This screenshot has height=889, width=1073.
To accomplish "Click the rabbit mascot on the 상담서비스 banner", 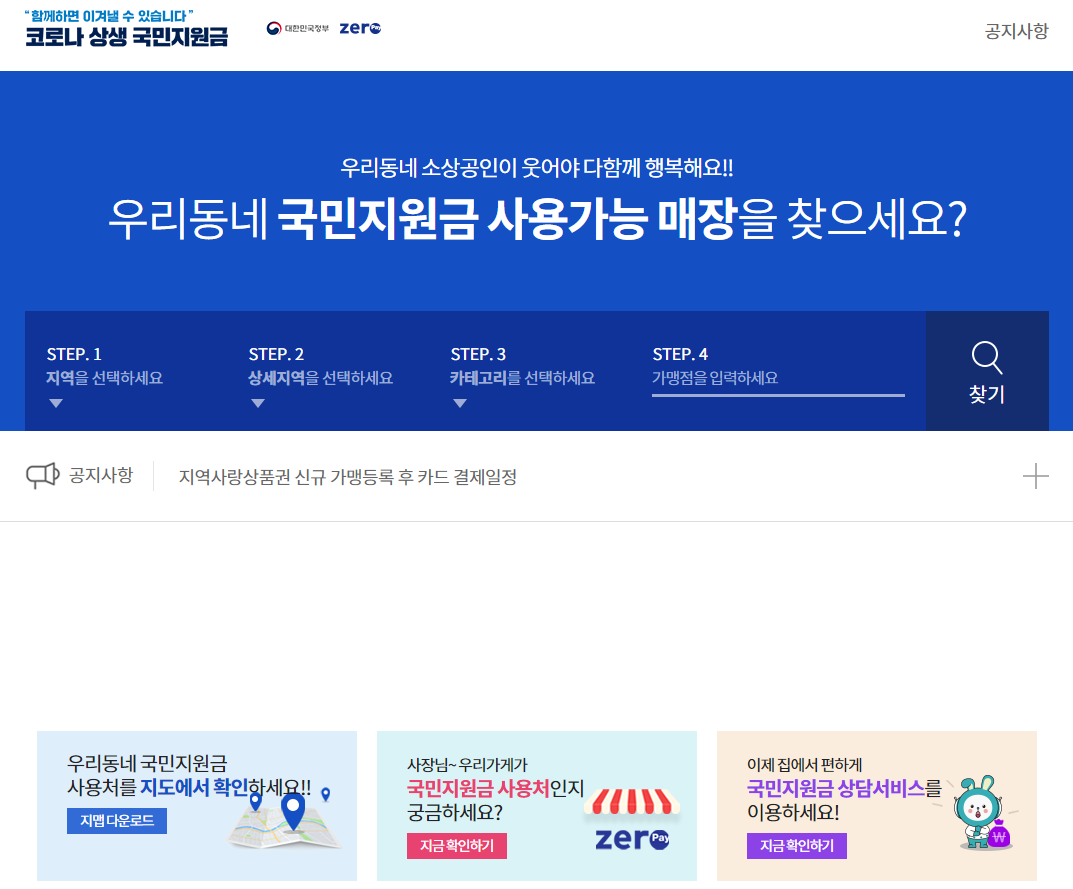I will [983, 812].
